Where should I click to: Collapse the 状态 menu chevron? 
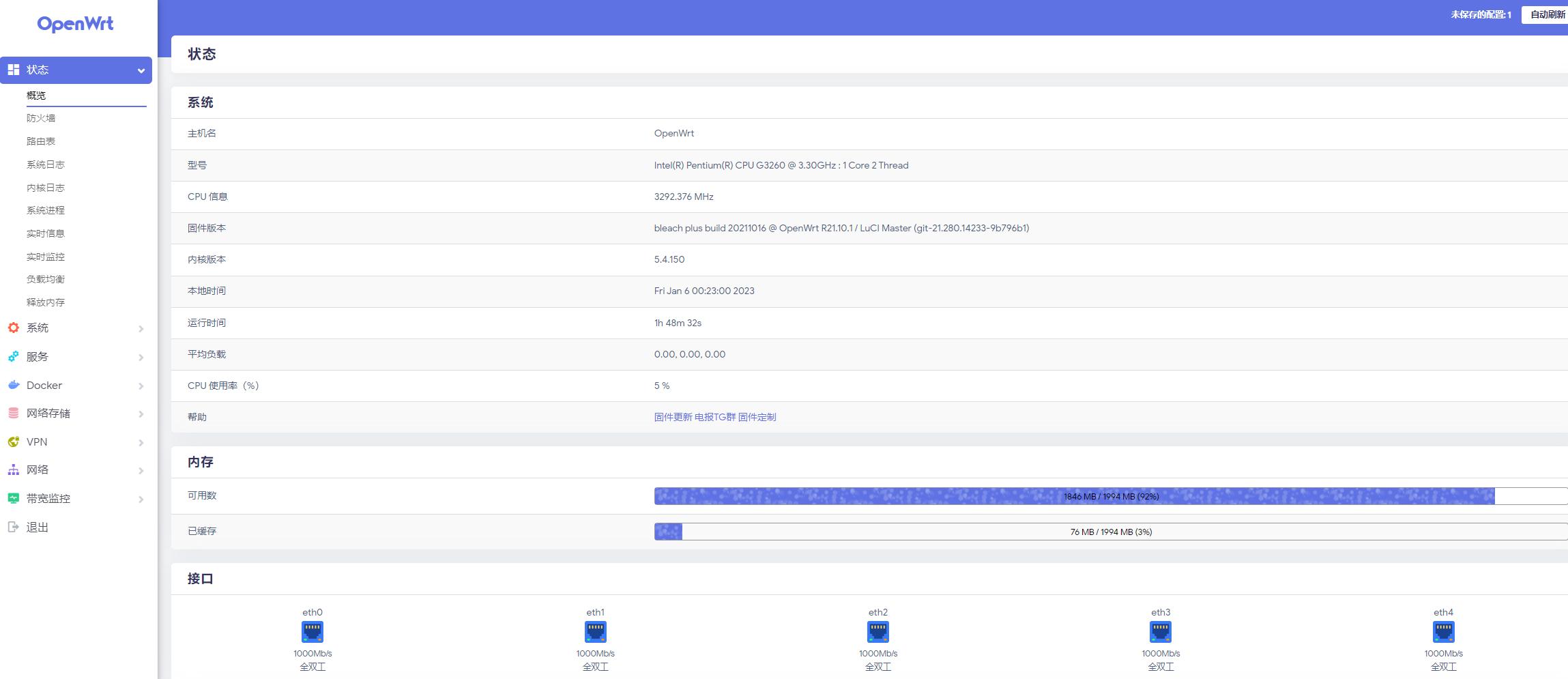(141, 70)
